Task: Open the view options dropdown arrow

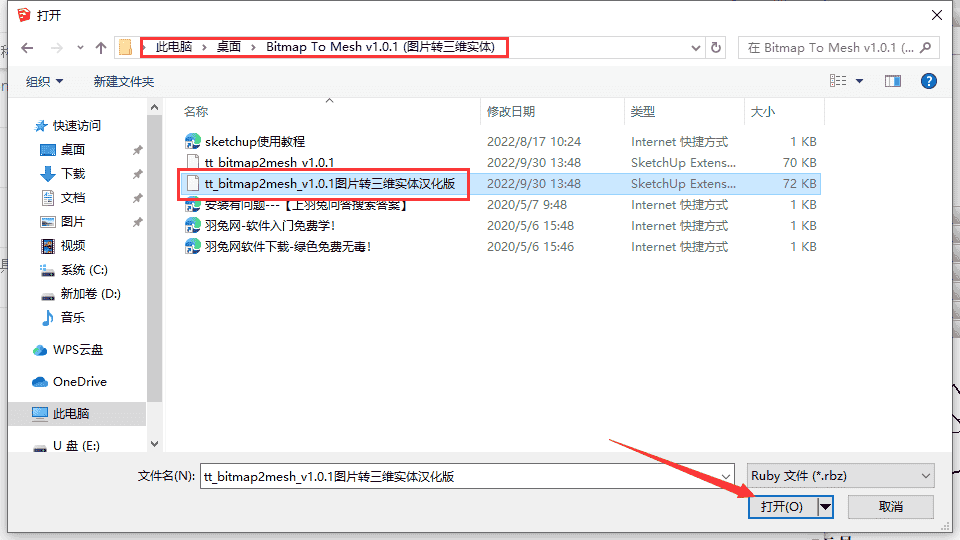Action: click(x=860, y=81)
